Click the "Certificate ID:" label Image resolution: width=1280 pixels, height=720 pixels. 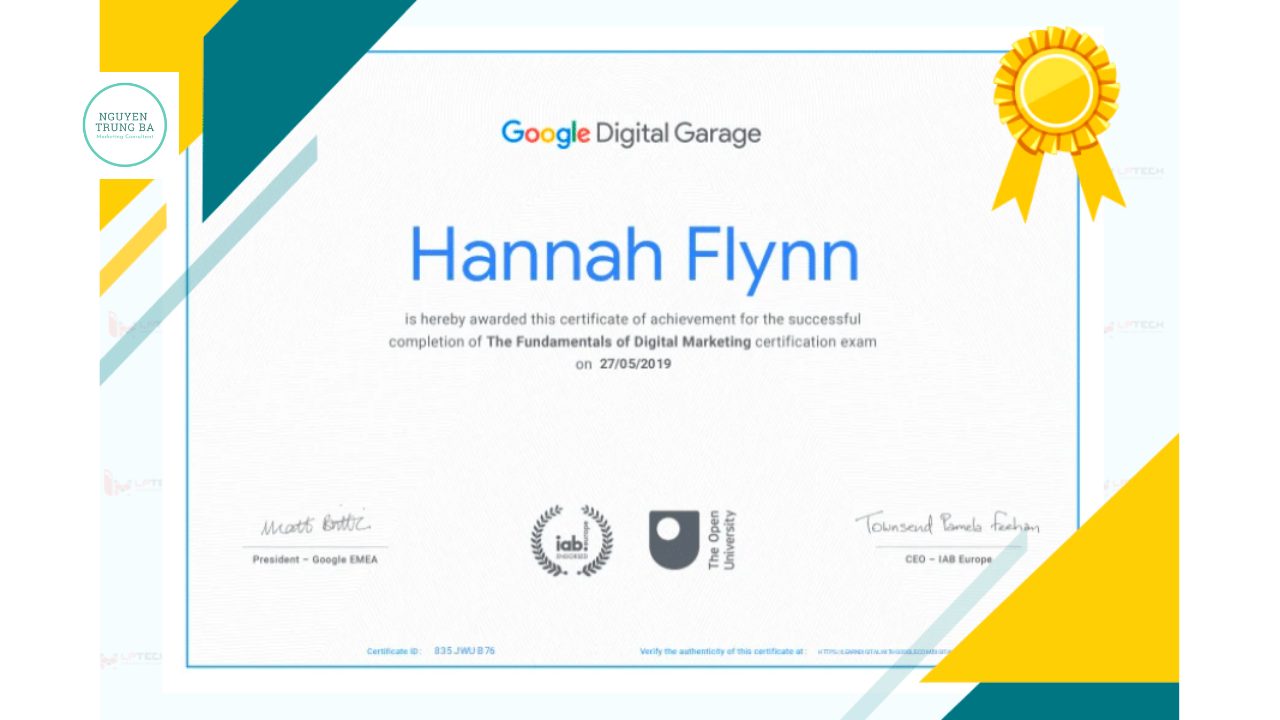click(394, 651)
